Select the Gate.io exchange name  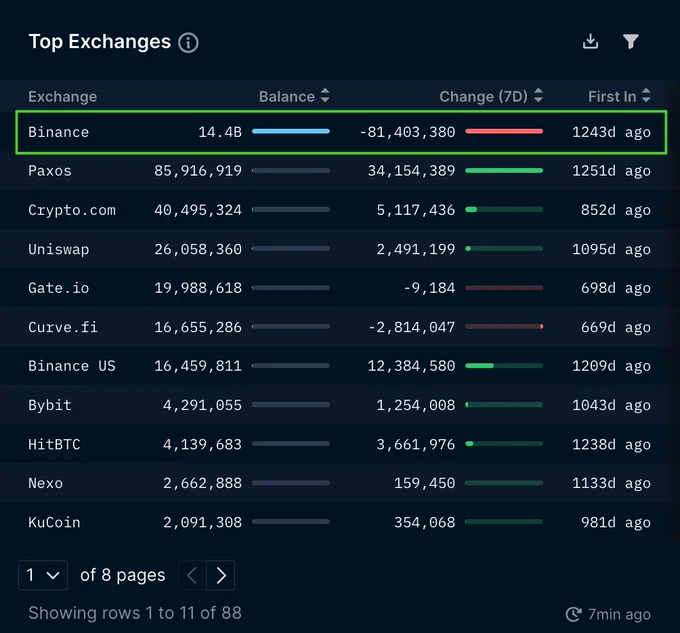point(59,288)
